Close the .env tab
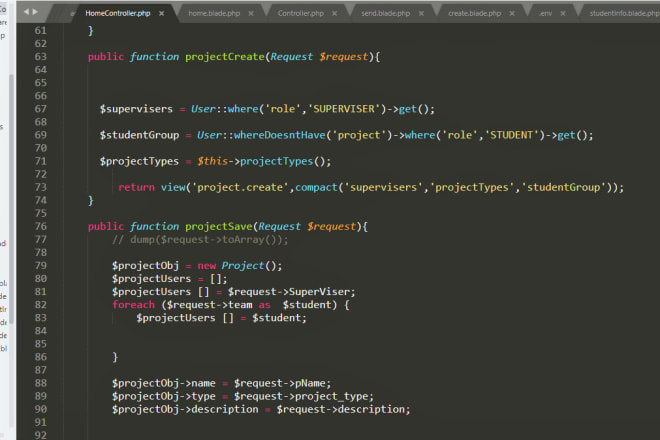The height and width of the screenshot is (440, 660). (563, 13)
